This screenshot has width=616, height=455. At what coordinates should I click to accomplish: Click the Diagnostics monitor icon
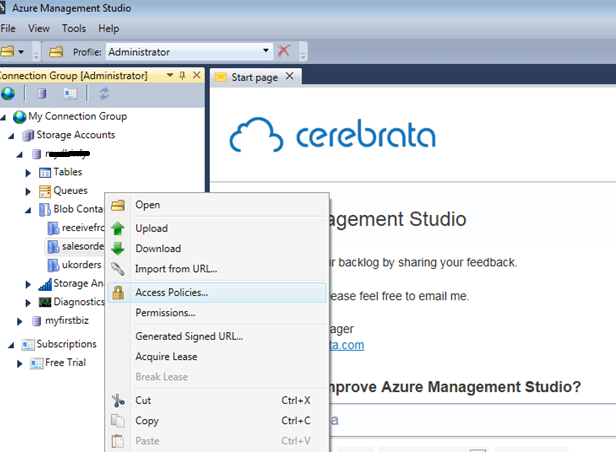45,302
